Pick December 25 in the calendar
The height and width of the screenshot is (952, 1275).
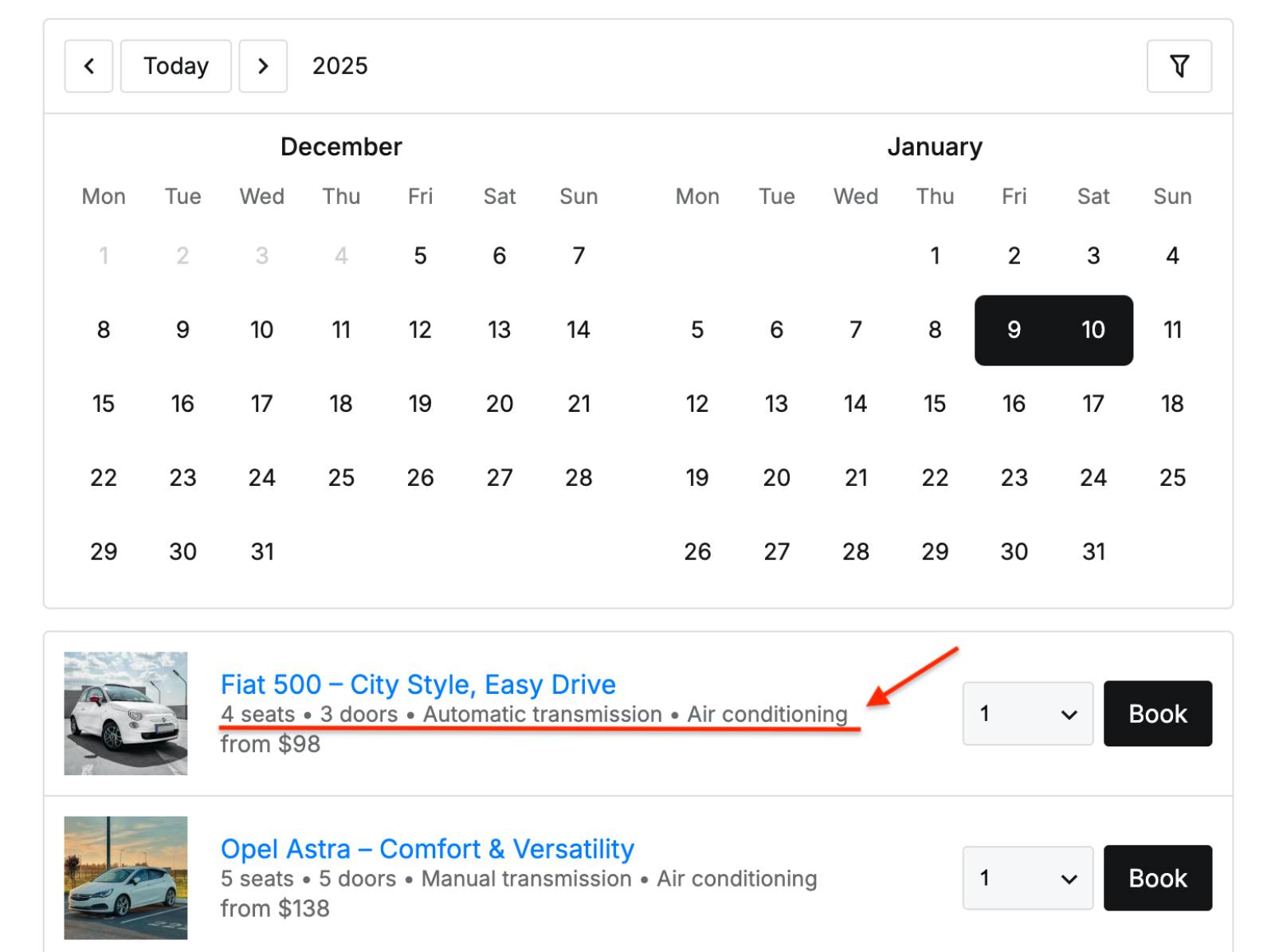tap(341, 478)
